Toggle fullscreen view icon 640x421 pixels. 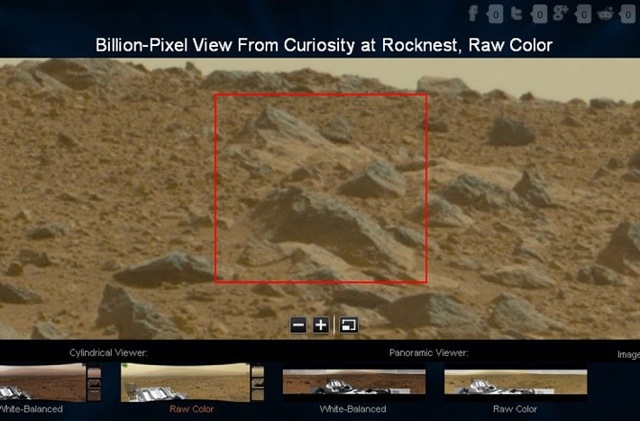349,325
